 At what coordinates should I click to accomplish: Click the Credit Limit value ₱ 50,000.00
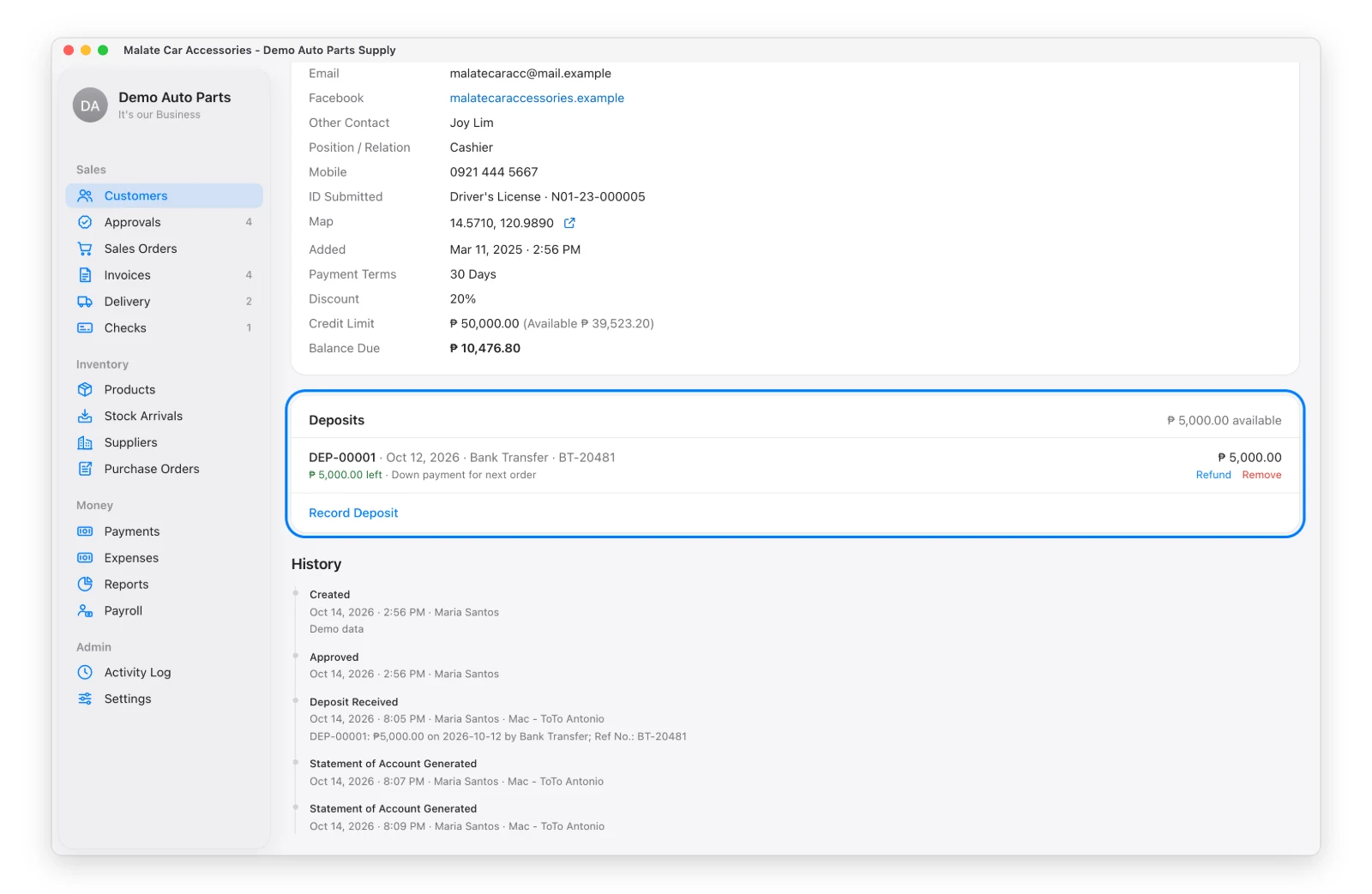(x=484, y=324)
